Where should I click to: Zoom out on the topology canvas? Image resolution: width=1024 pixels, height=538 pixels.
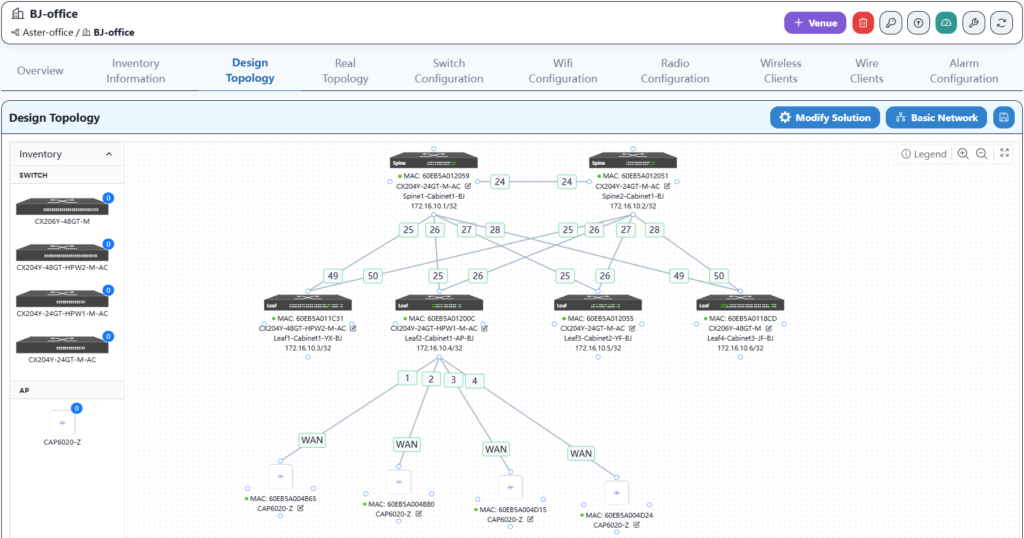click(981, 154)
